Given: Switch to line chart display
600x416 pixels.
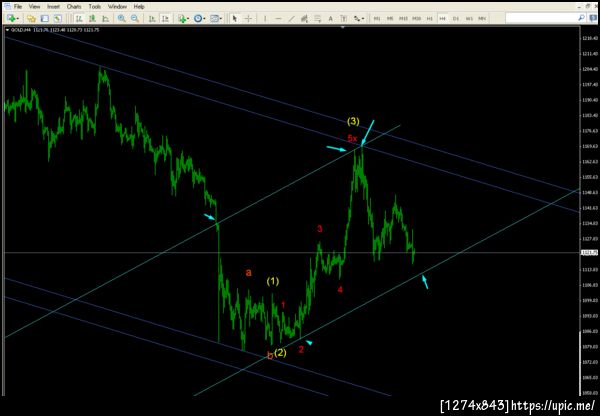Looking at the screenshot, I should (106, 18).
